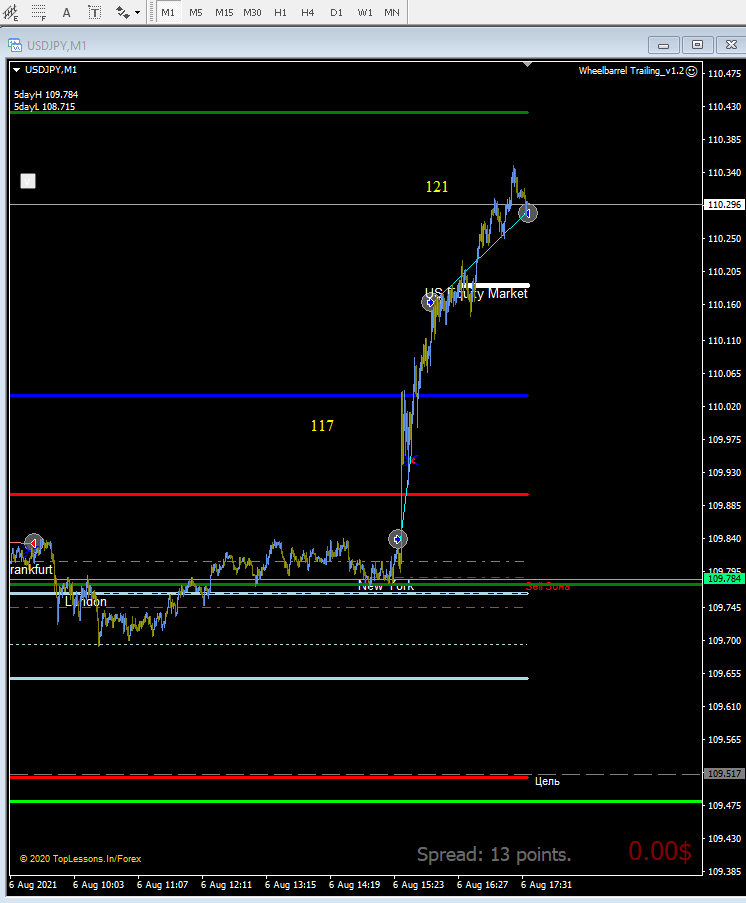Click the red-blue arrow marker near 109.95

point(411,460)
